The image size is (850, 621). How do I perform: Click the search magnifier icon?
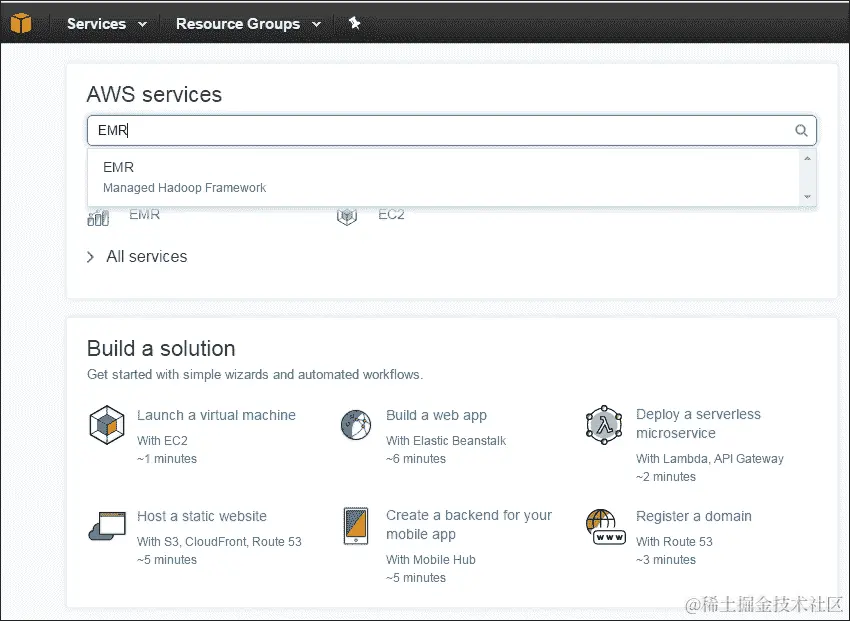point(801,131)
